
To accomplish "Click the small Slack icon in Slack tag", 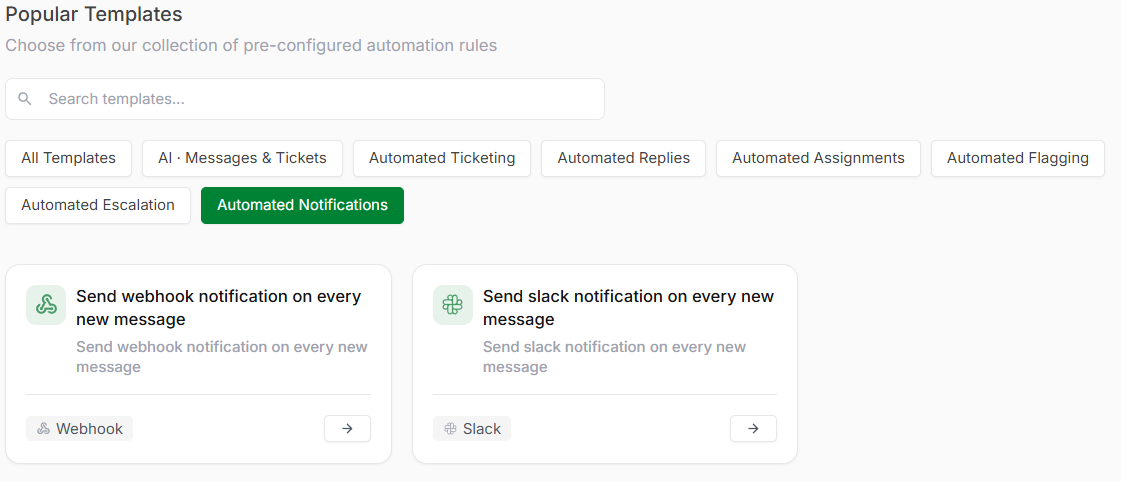I will tap(450, 429).
